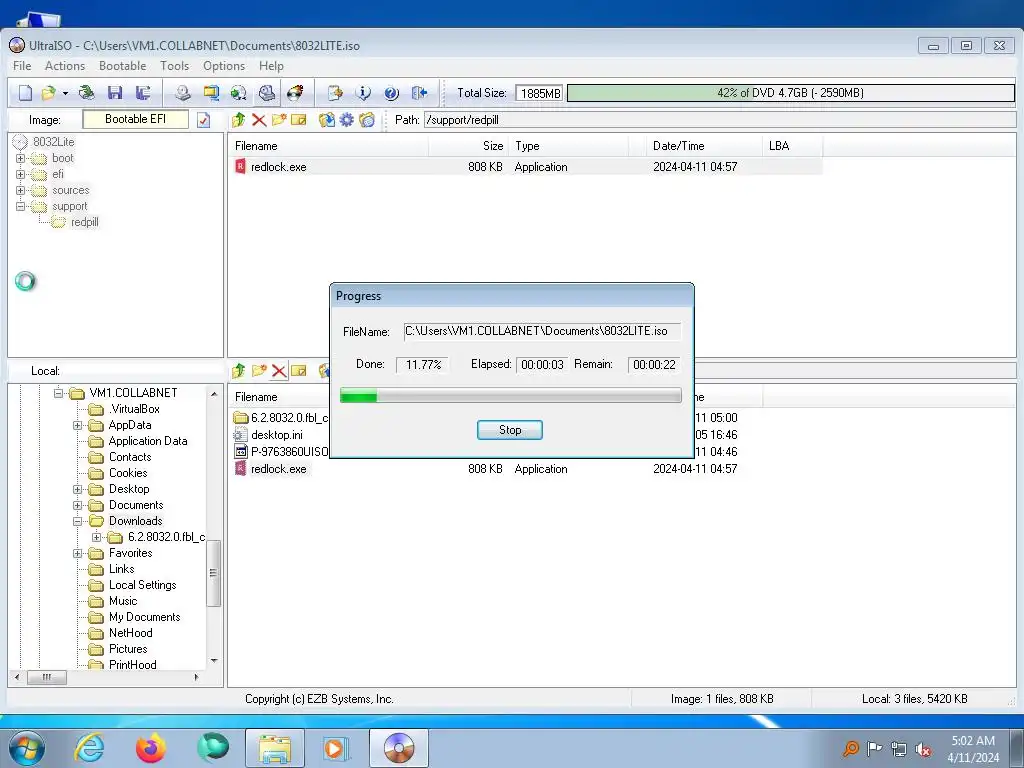Viewport: 1024px width, 768px height.
Task: Open the Tools menu
Action: (174, 66)
